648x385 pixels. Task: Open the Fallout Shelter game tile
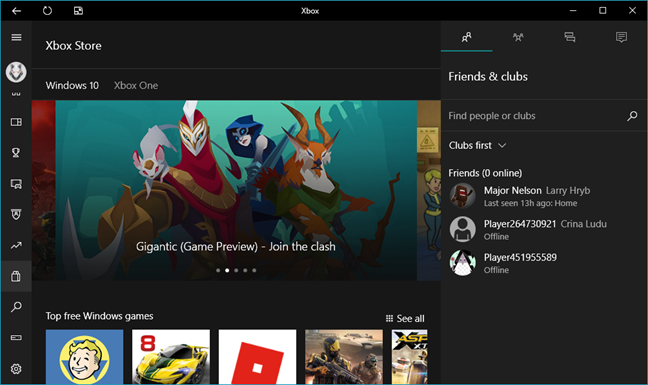point(84,357)
